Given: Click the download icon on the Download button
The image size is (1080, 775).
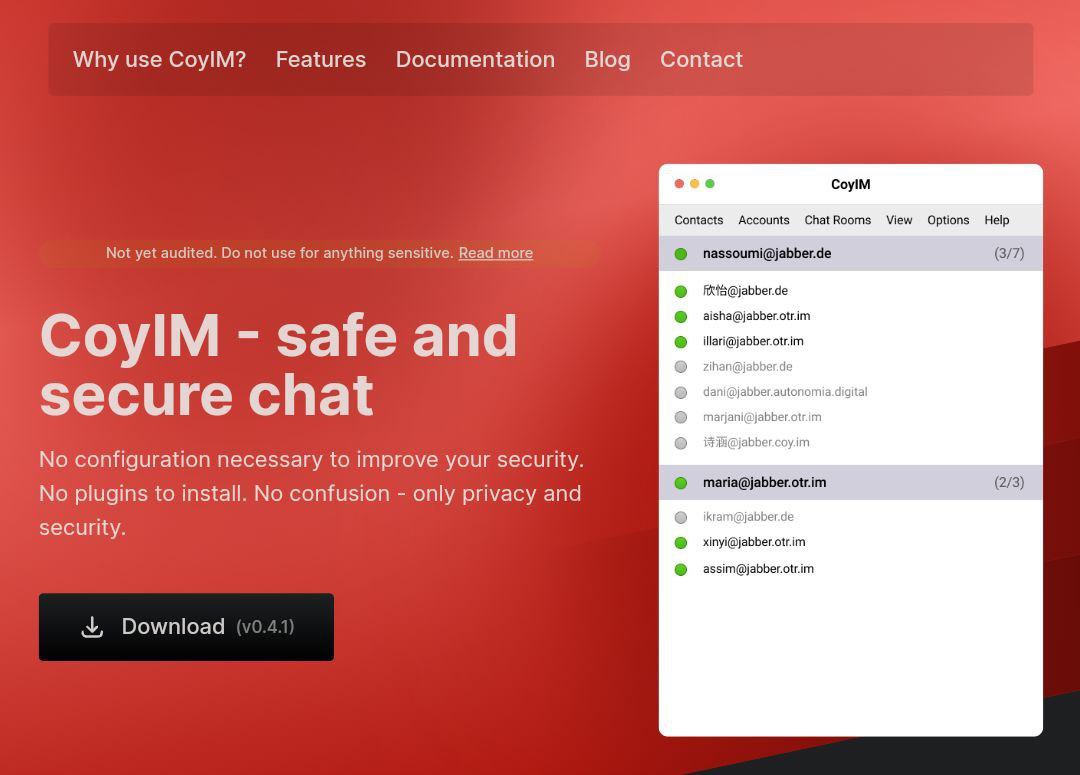Looking at the screenshot, I should pos(92,626).
